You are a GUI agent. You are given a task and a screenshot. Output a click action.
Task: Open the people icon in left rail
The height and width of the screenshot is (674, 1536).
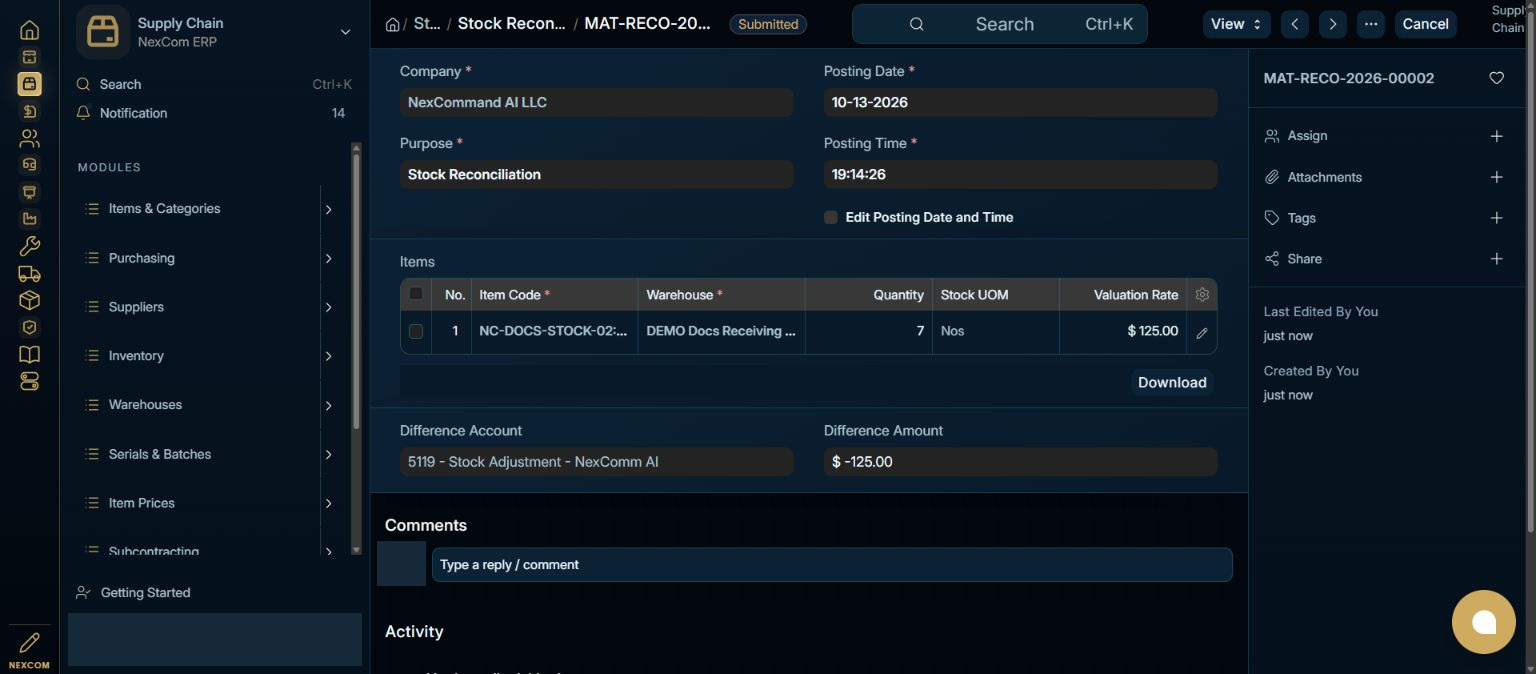tap(29, 138)
